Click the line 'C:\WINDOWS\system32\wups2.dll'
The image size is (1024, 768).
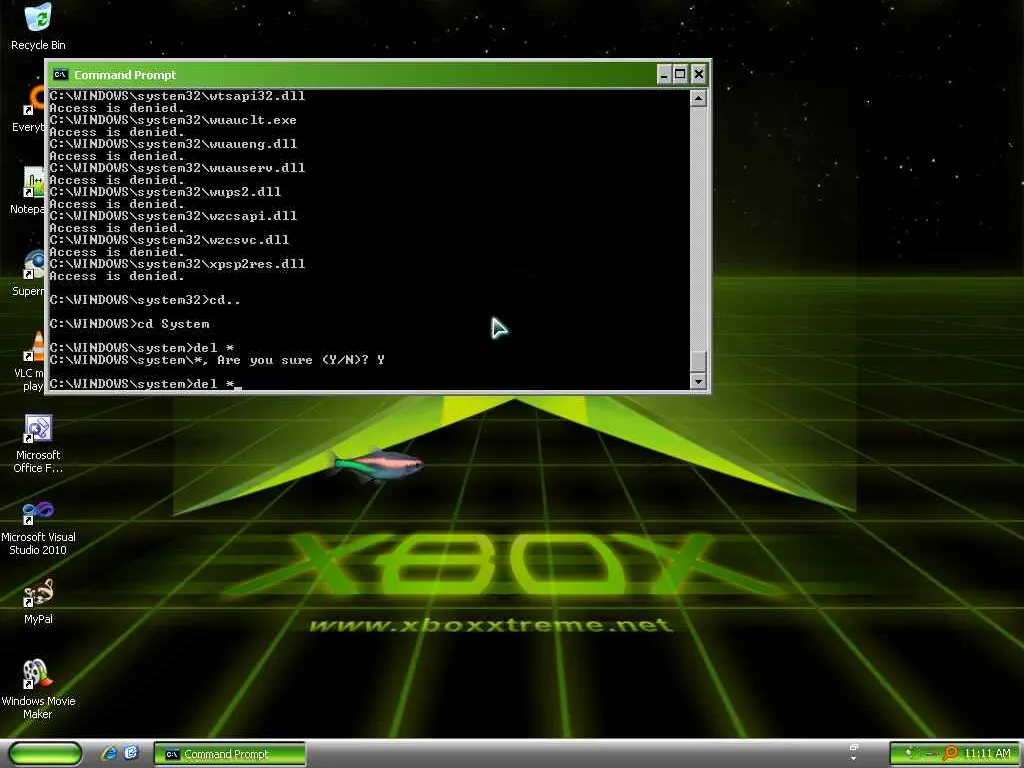165,192
